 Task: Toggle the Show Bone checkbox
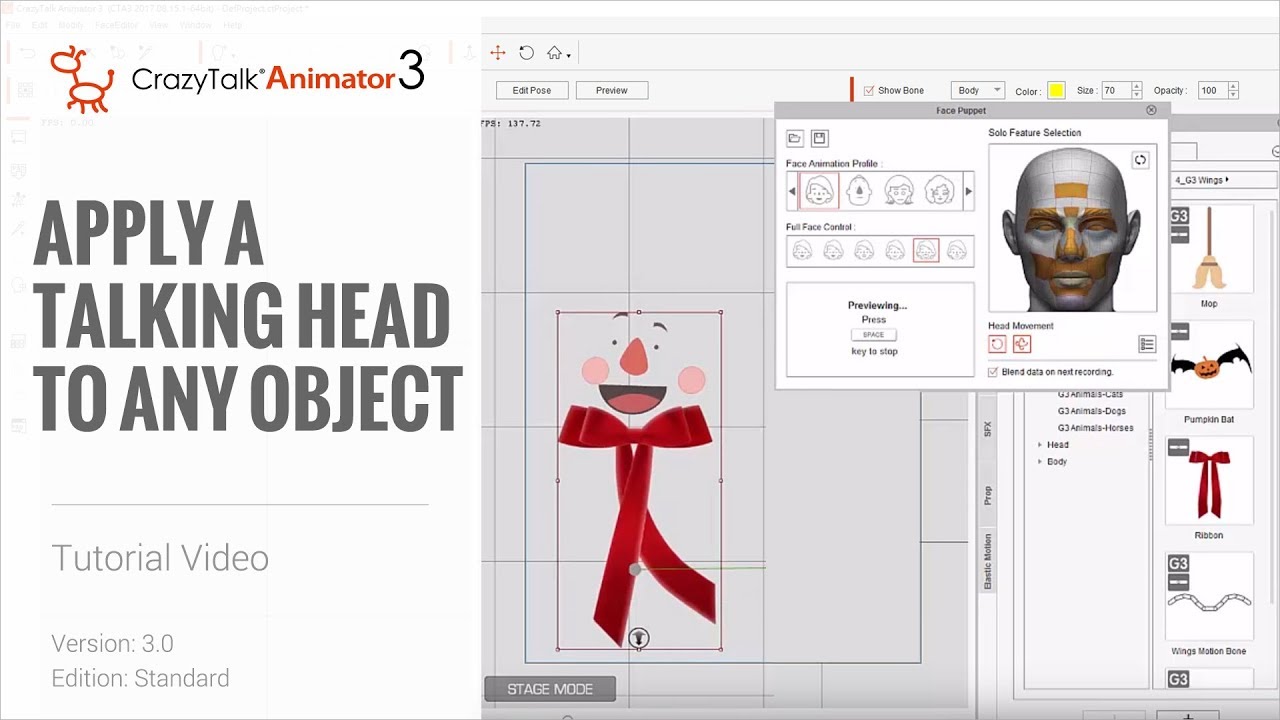pos(869,90)
